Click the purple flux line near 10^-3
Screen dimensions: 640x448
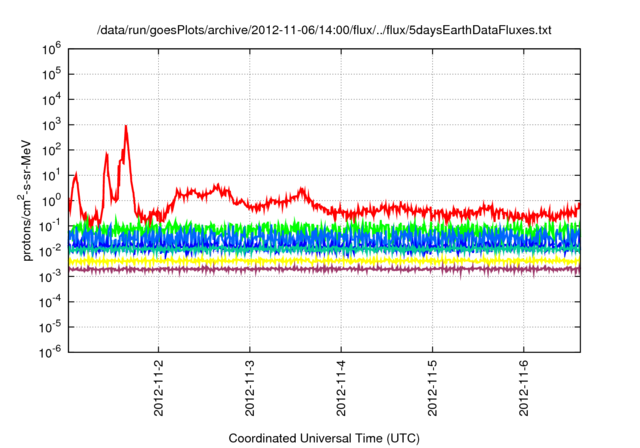pos(324,269)
